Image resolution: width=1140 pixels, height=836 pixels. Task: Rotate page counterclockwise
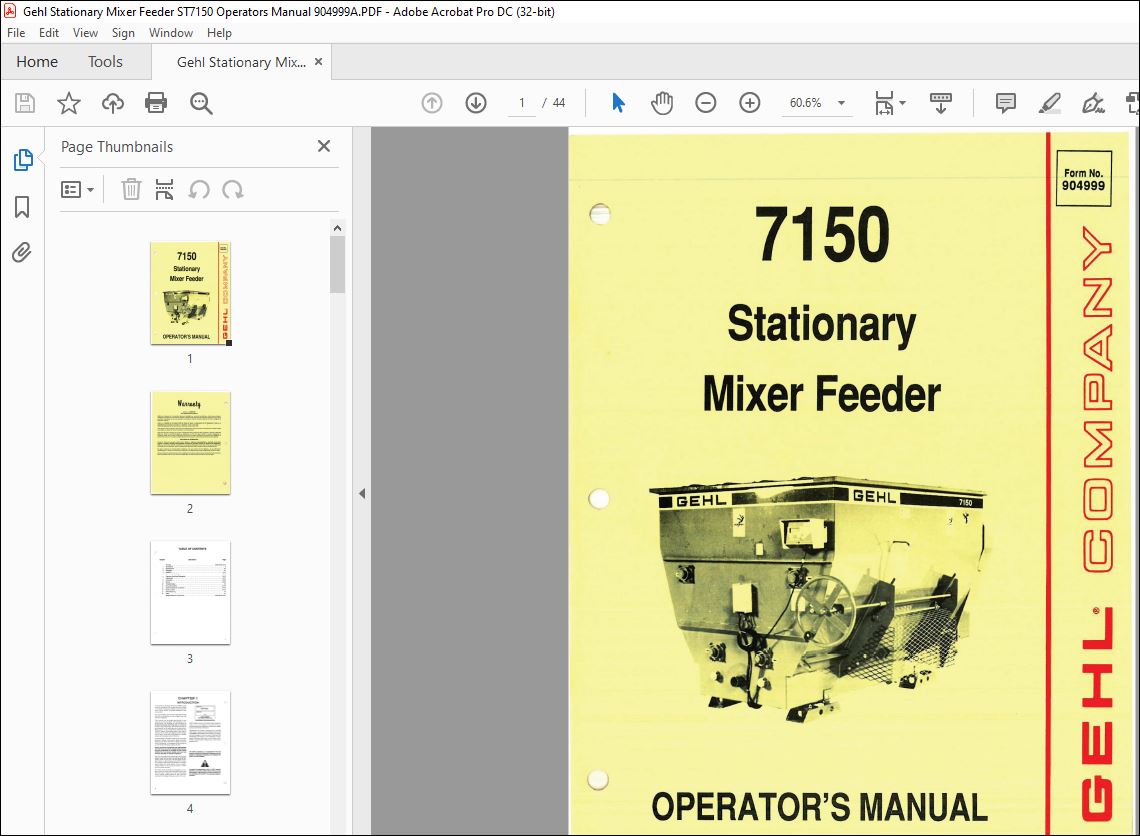coord(198,190)
